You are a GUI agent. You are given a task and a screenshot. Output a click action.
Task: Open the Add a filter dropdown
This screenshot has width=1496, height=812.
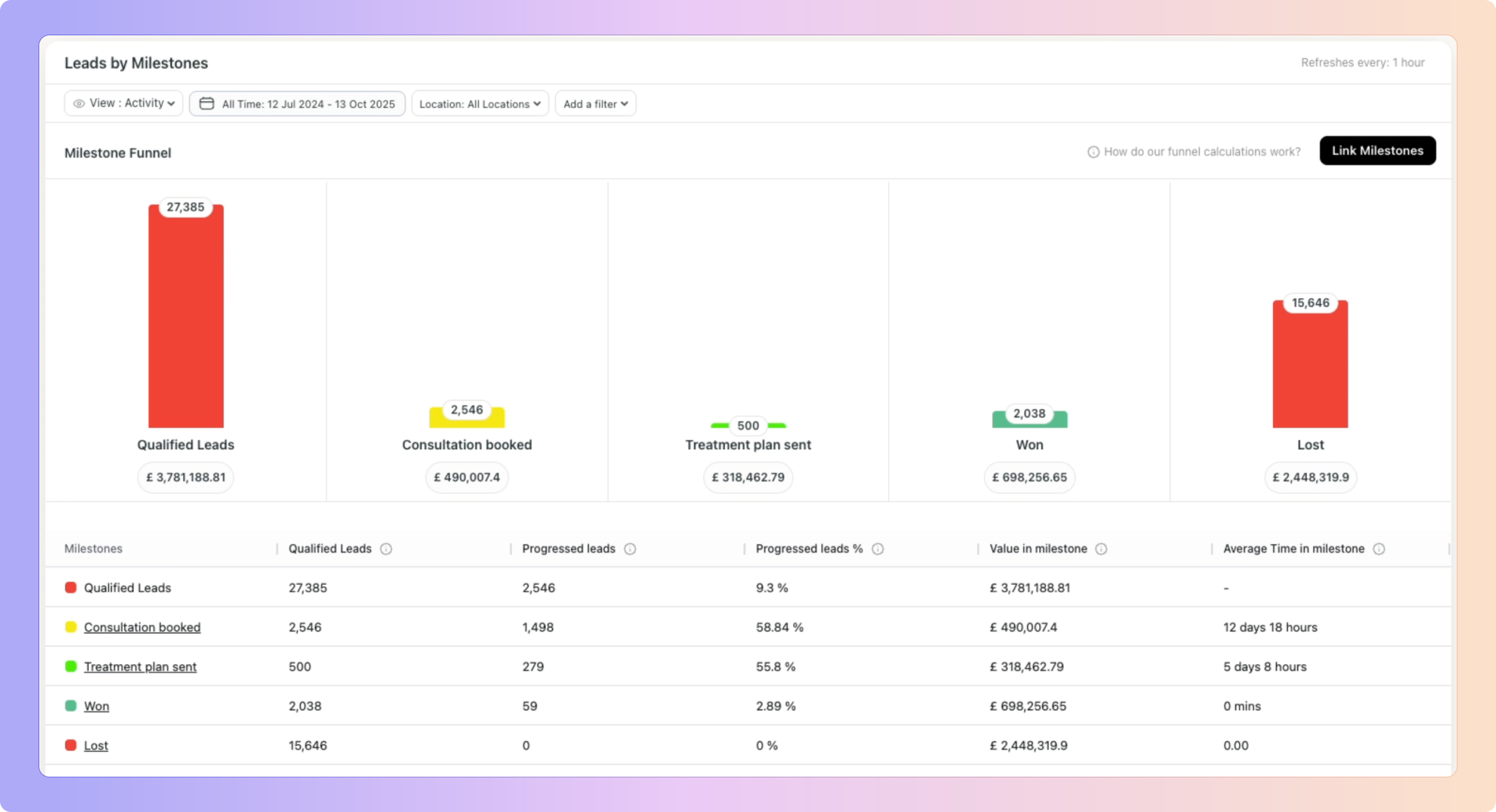pos(595,104)
